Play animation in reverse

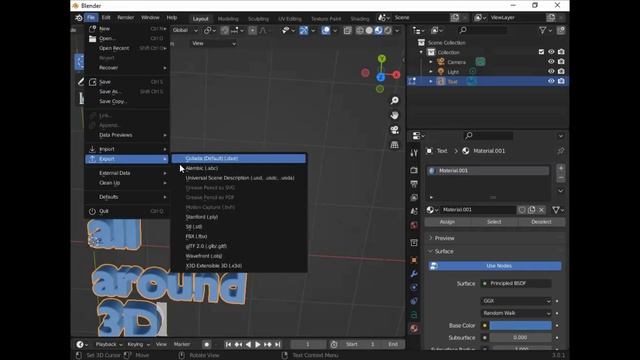coord(248,344)
